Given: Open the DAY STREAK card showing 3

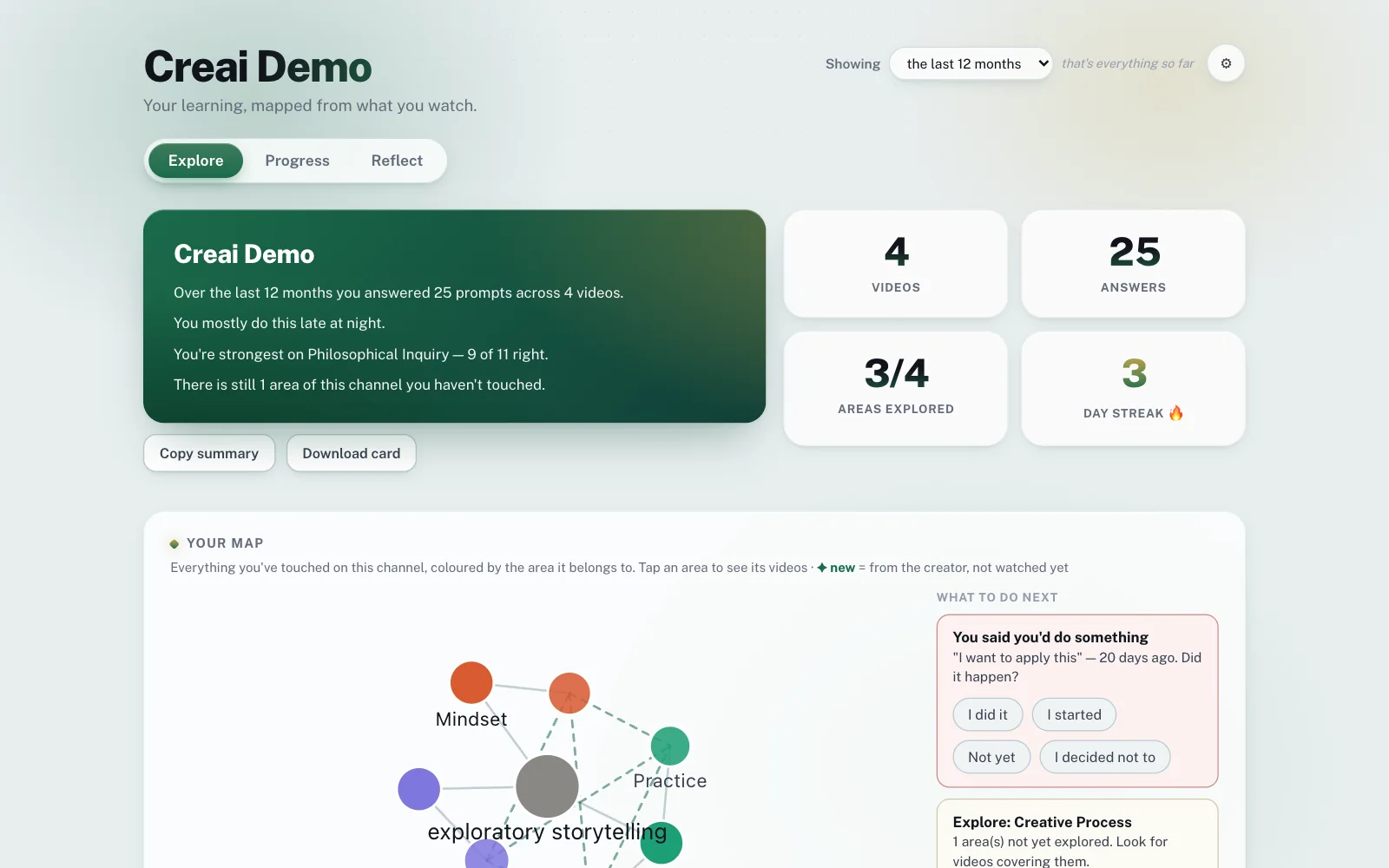Looking at the screenshot, I should pyautogui.click(x=1134, y=389).
